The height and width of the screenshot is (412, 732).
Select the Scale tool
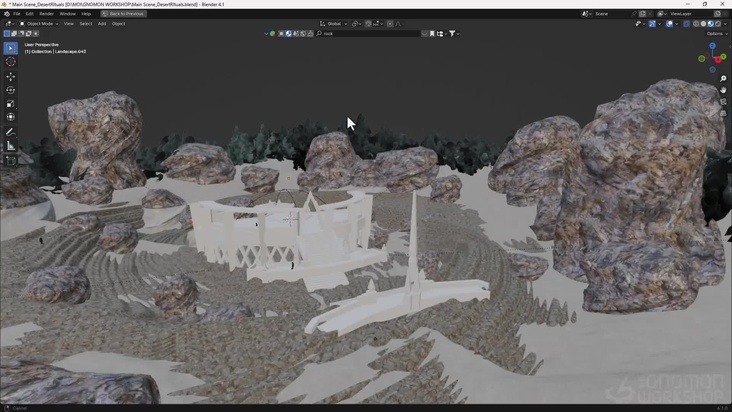pyautogui.click(x=10, y=104)
